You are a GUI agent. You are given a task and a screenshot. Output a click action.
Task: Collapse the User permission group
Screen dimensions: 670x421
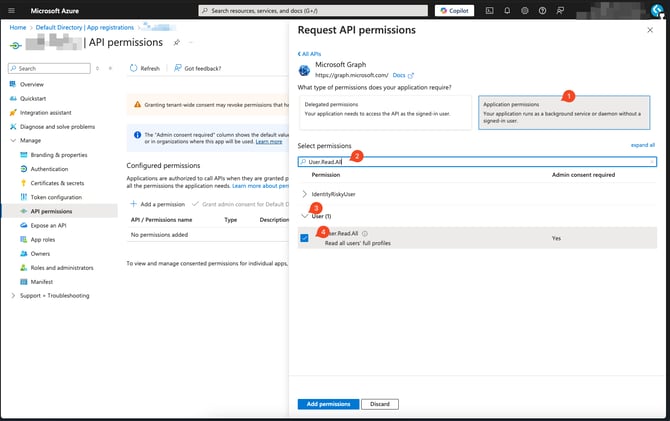tap(305, 215)
